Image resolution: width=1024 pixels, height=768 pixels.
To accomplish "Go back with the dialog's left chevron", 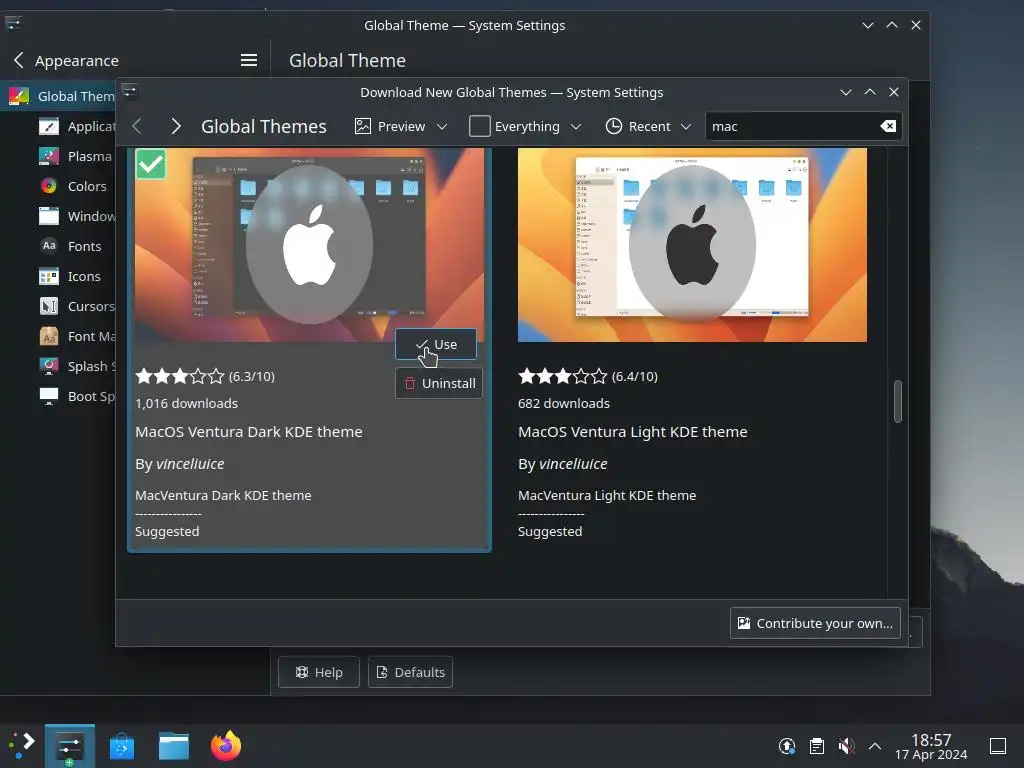I will [x=136, y=126].
